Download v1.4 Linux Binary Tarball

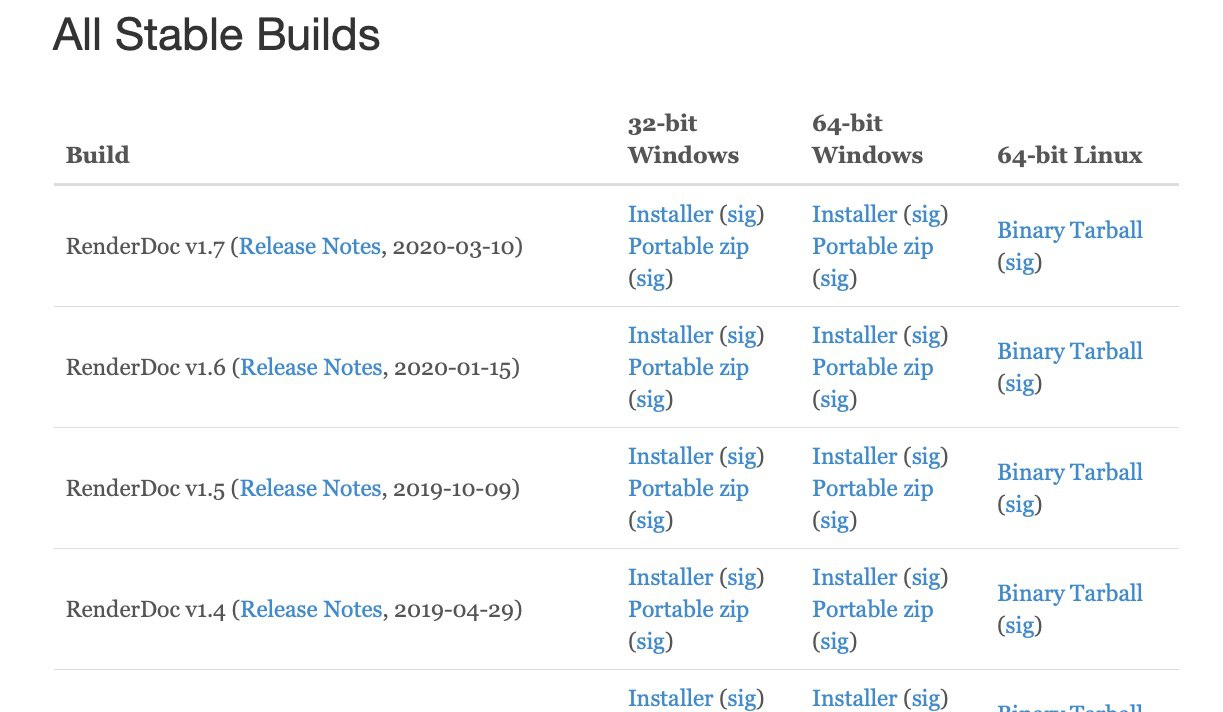click(x=1070, y=593)
